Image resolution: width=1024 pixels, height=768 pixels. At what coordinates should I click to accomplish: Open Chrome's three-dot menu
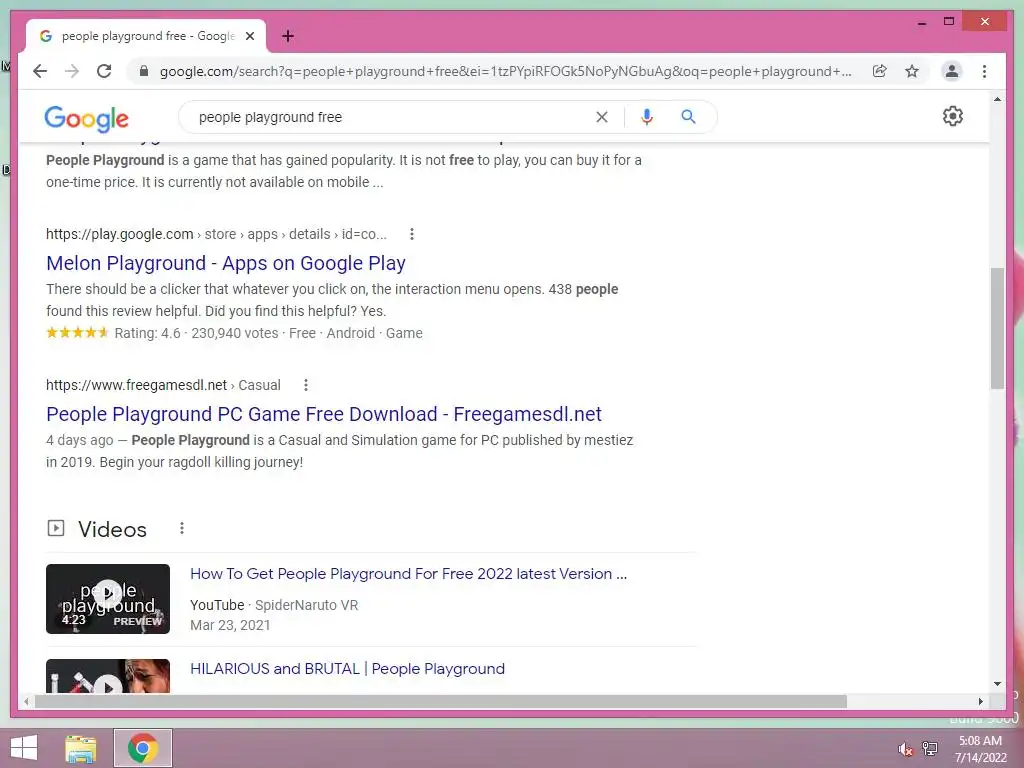984,71
